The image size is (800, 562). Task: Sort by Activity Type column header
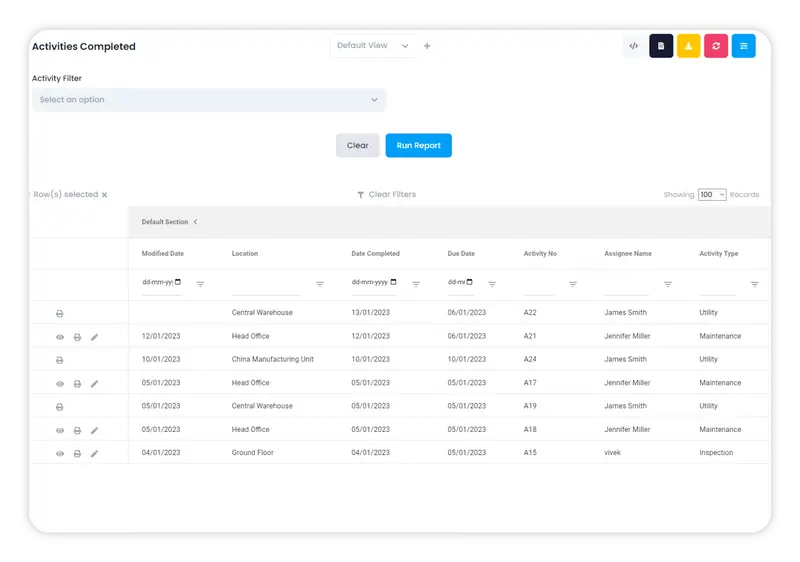point(719,253)
